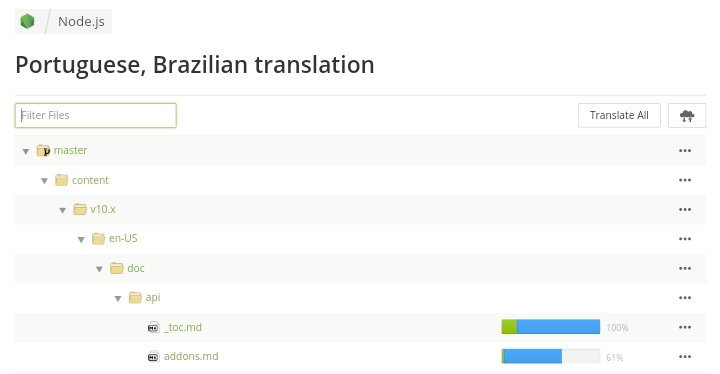Open the three-dots menu for addons.md
Image resolution: width=720 pixels, height=374 pixels.
pos(685,357)
